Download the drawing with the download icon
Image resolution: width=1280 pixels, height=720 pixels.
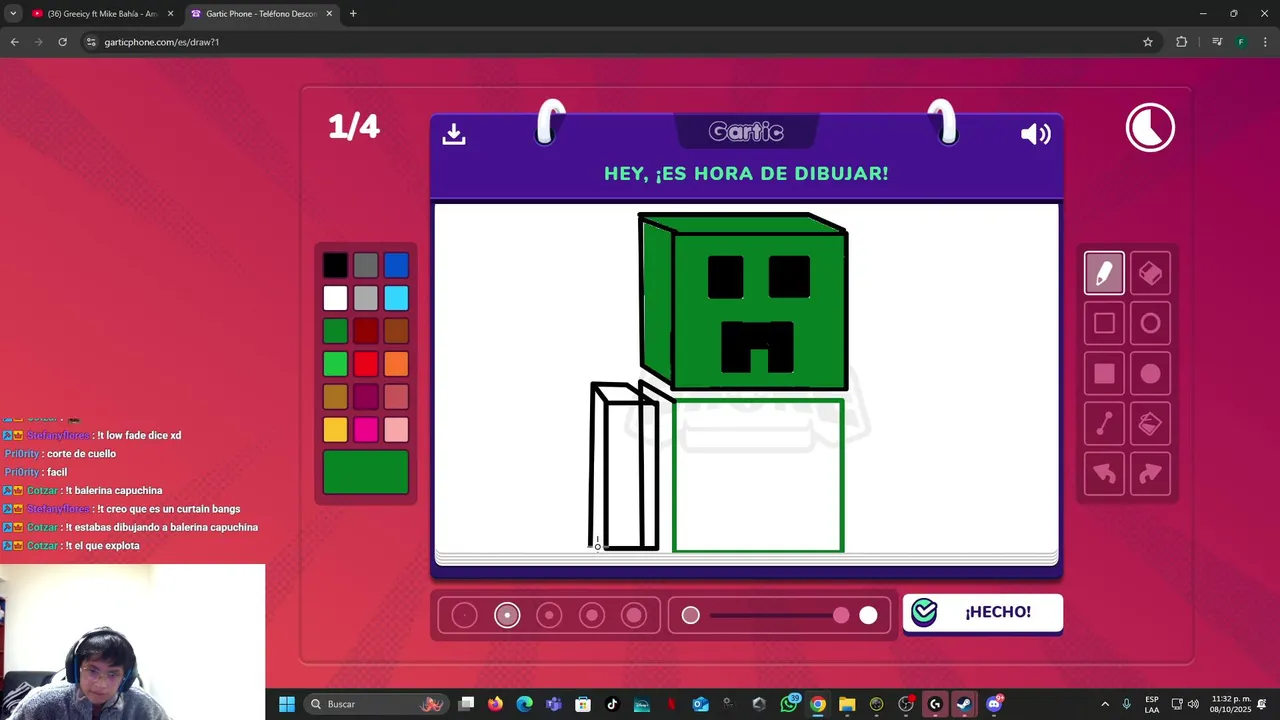point(454,134)
